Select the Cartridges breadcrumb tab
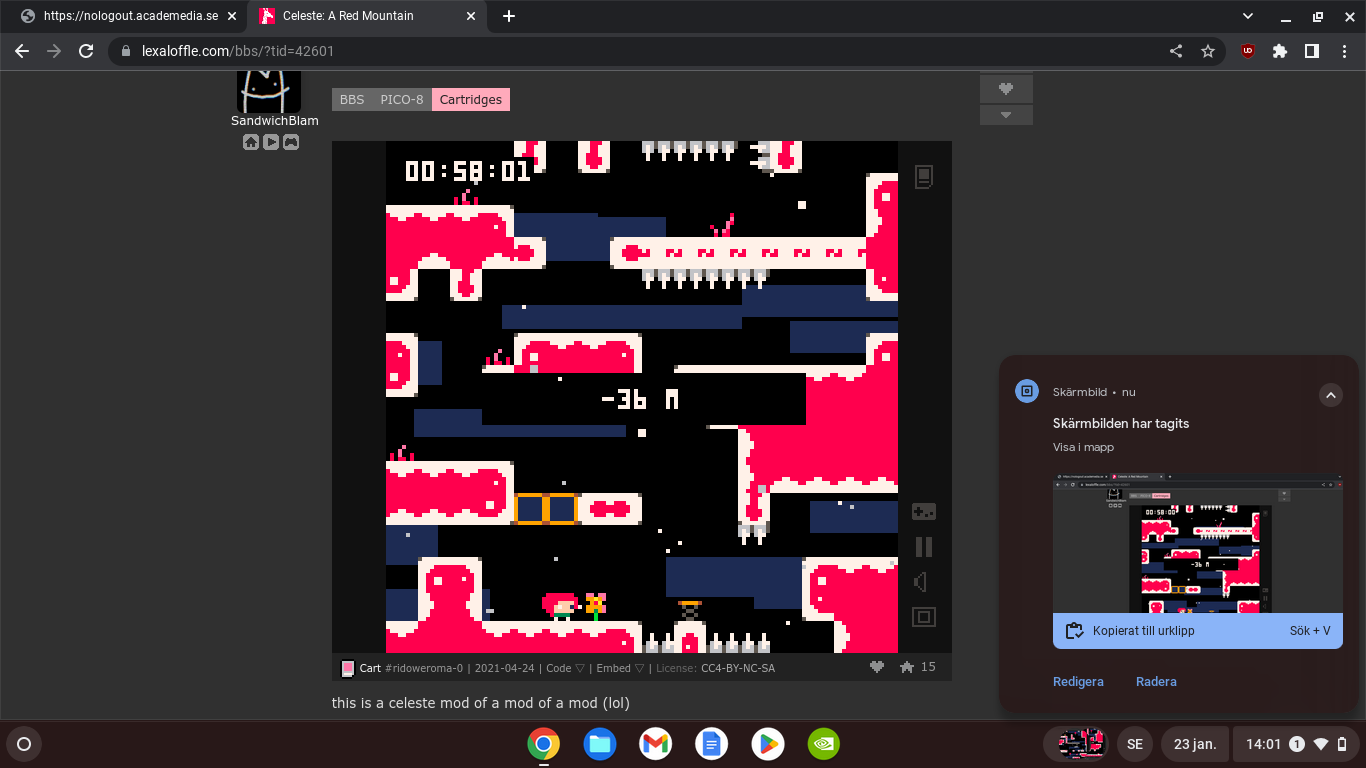 pyautogui.click(x=471, y=99)
